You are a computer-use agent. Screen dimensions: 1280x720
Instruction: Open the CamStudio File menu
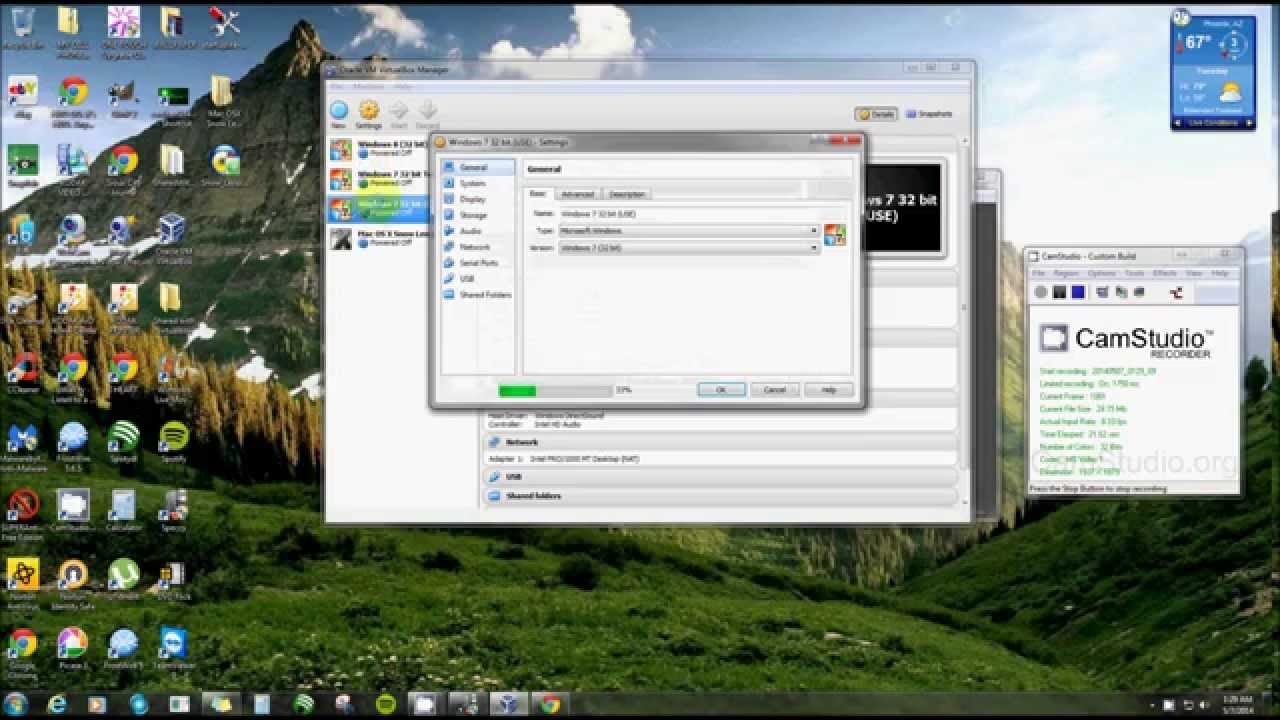(x=1038, y=273)
